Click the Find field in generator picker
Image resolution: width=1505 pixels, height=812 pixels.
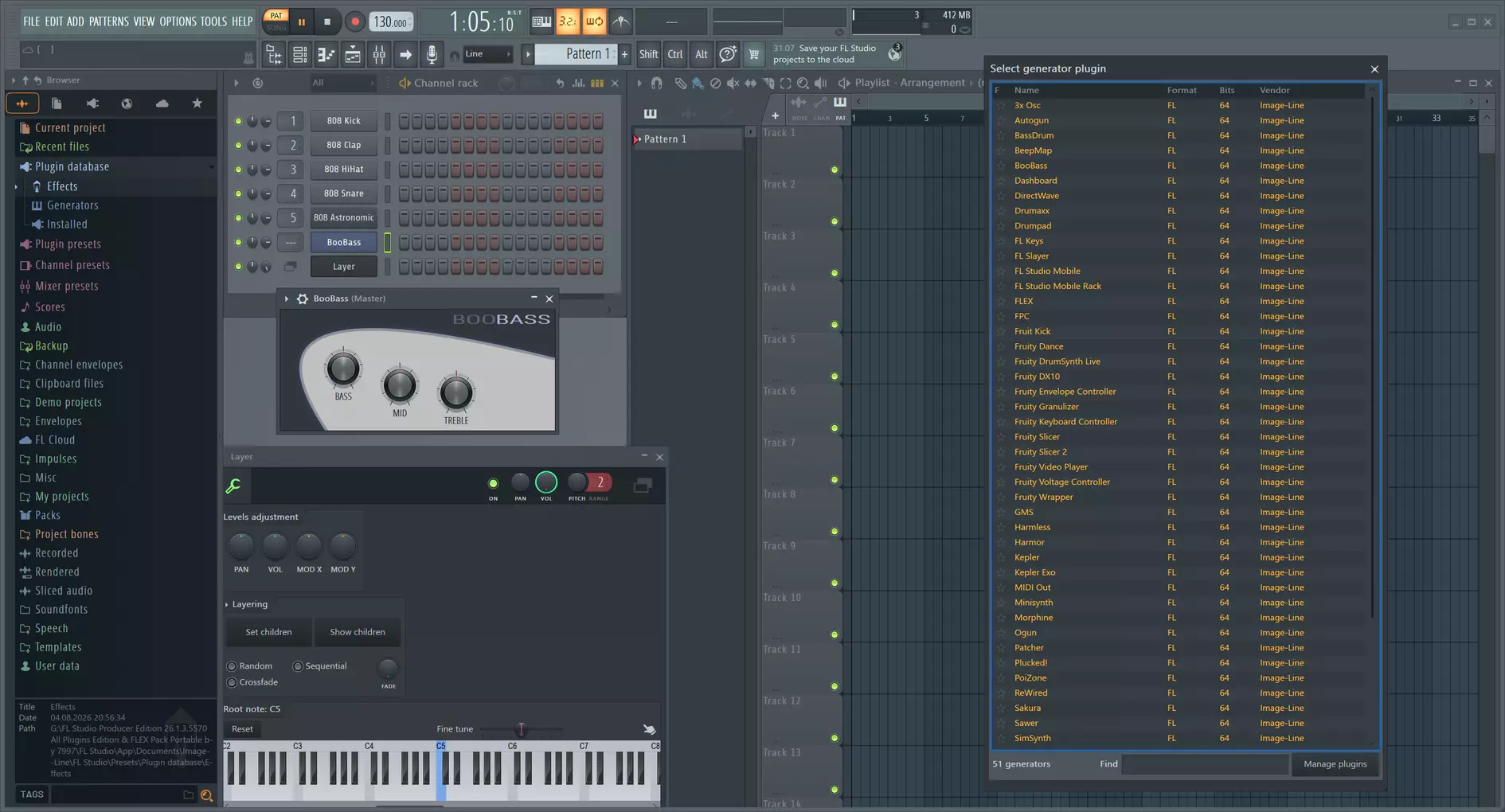tap(1205, 764)
